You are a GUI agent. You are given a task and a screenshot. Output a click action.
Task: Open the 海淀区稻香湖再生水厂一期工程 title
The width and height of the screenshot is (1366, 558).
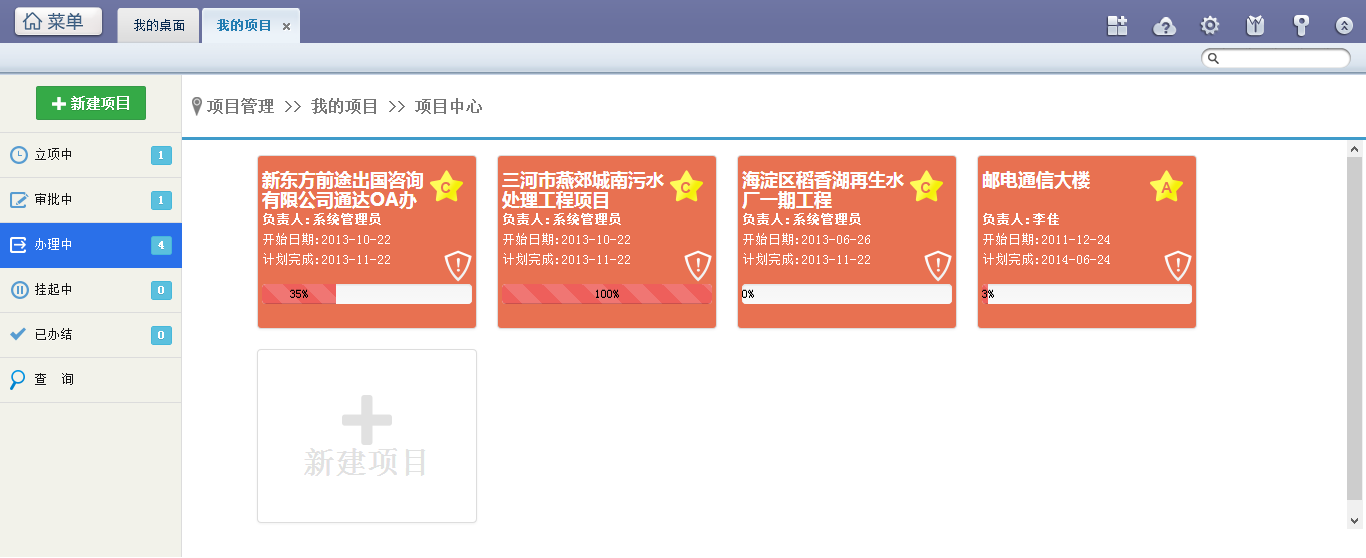823,190
